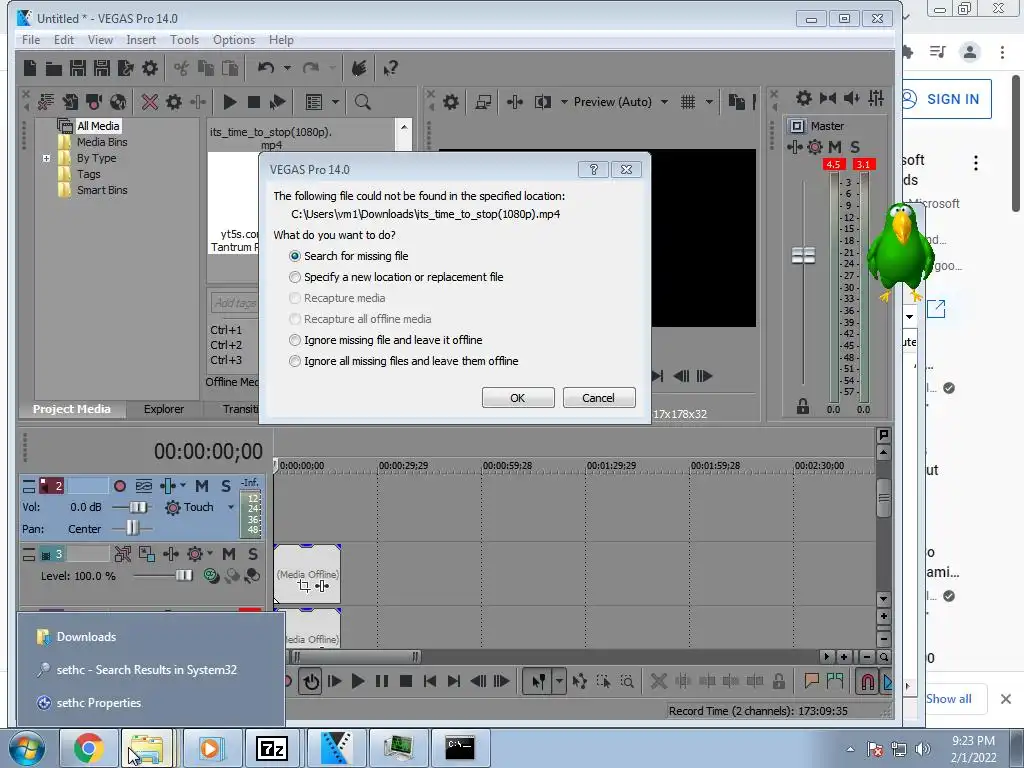Open Chrome from Windows taskbar
The image size is (1024, 768).
88,748
